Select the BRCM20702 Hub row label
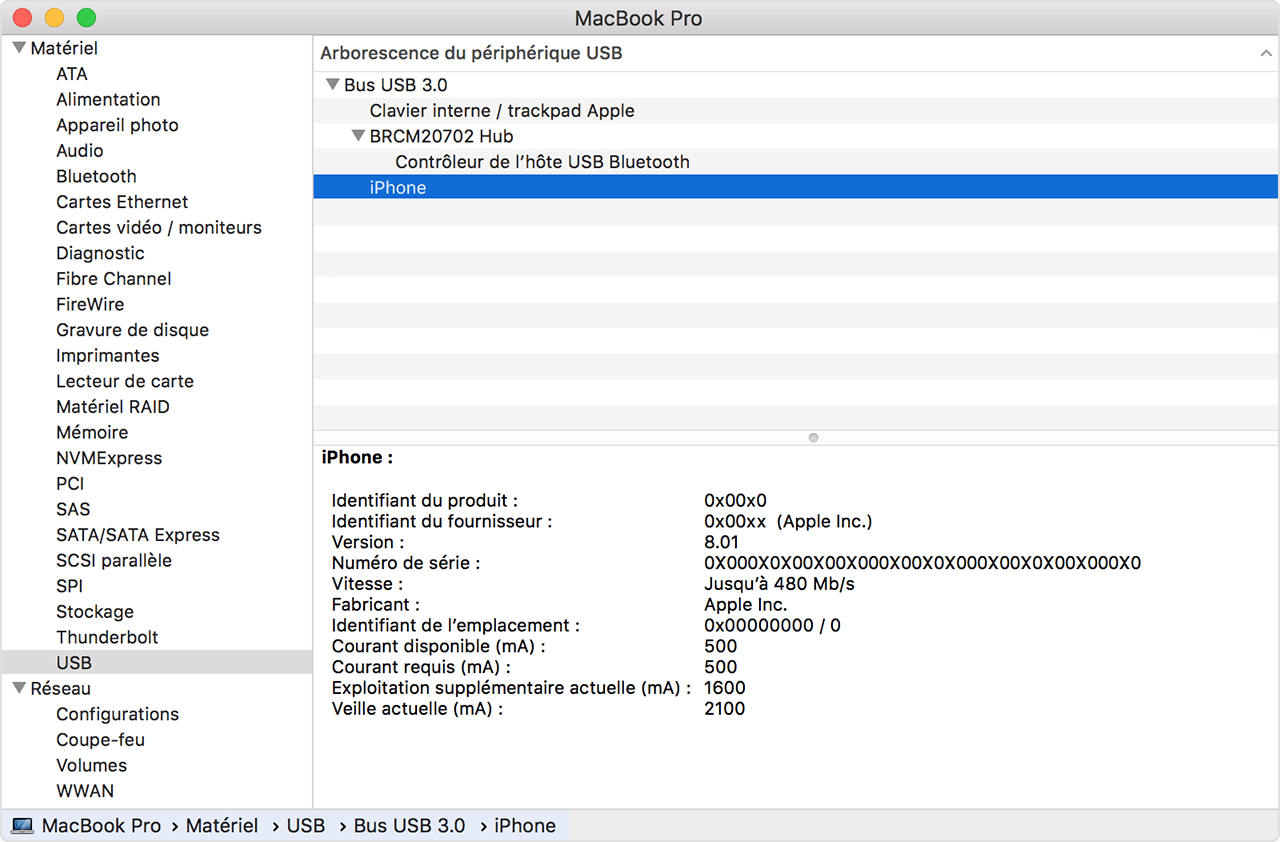Image resolution: width=1280 pixels, height=842 pixels. pyautogui.click(x=442, y=136)
